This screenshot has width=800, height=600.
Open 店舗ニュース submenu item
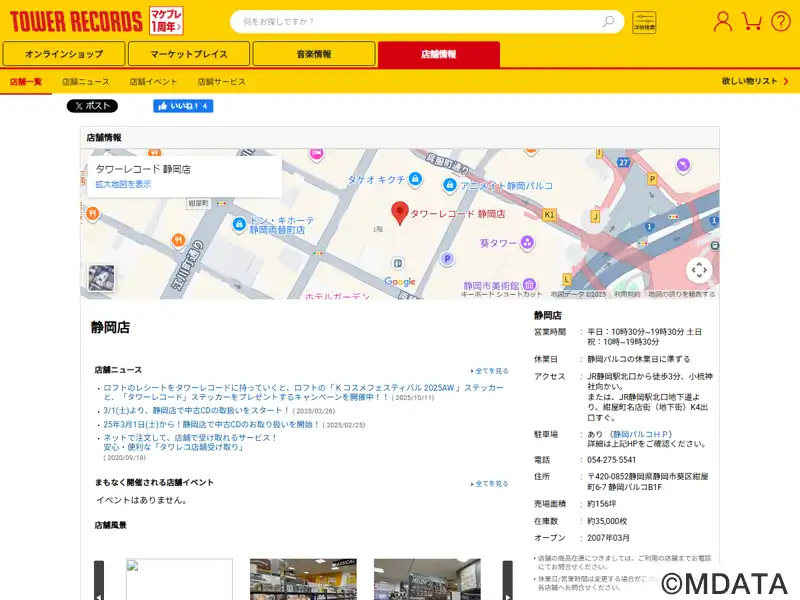pyautogui.click(x=86, y=82)
